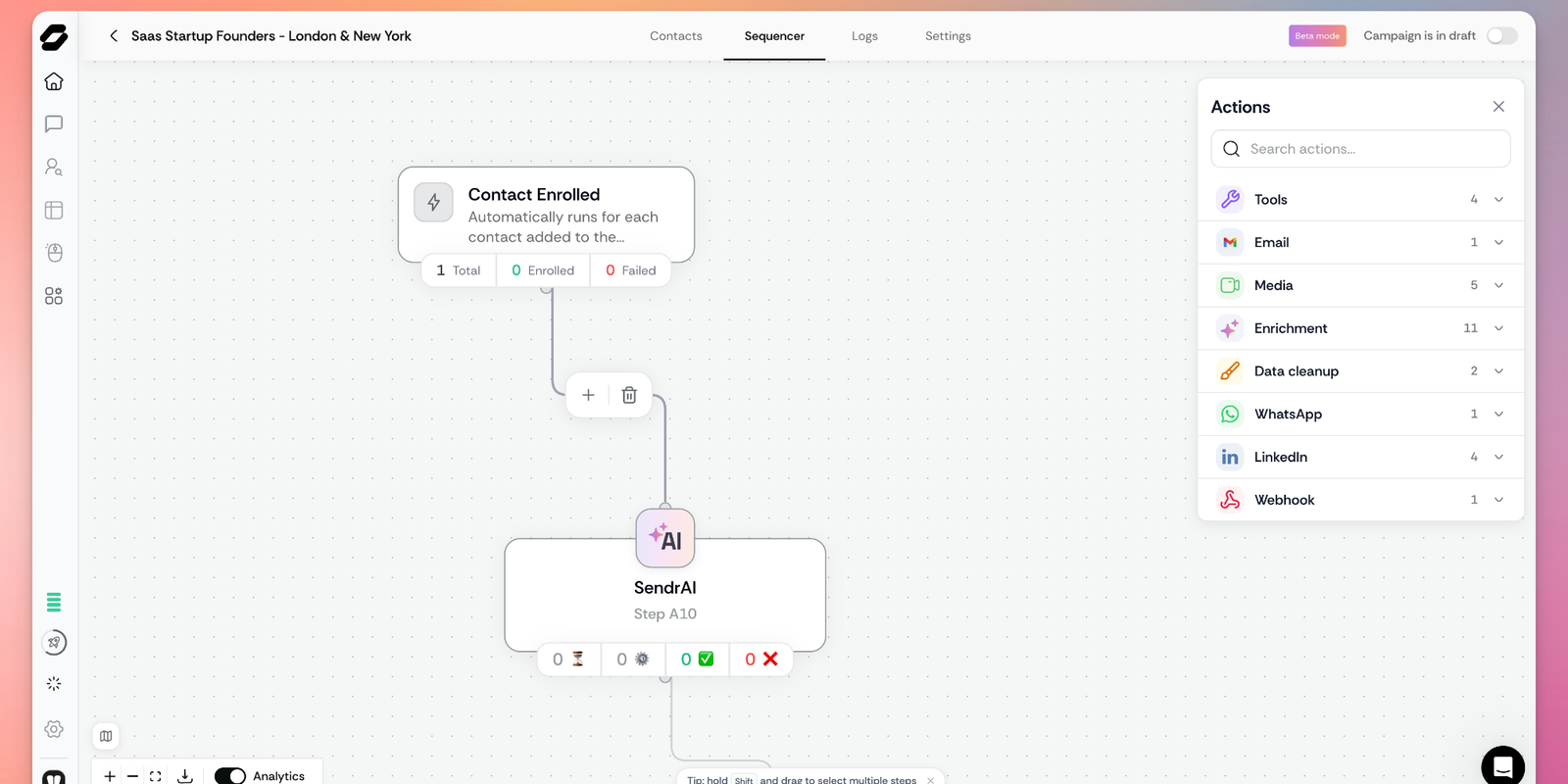Click the sparkle burst sidebar icon
The width and height of the screenshot is (1568, 784).
point(54,684)
